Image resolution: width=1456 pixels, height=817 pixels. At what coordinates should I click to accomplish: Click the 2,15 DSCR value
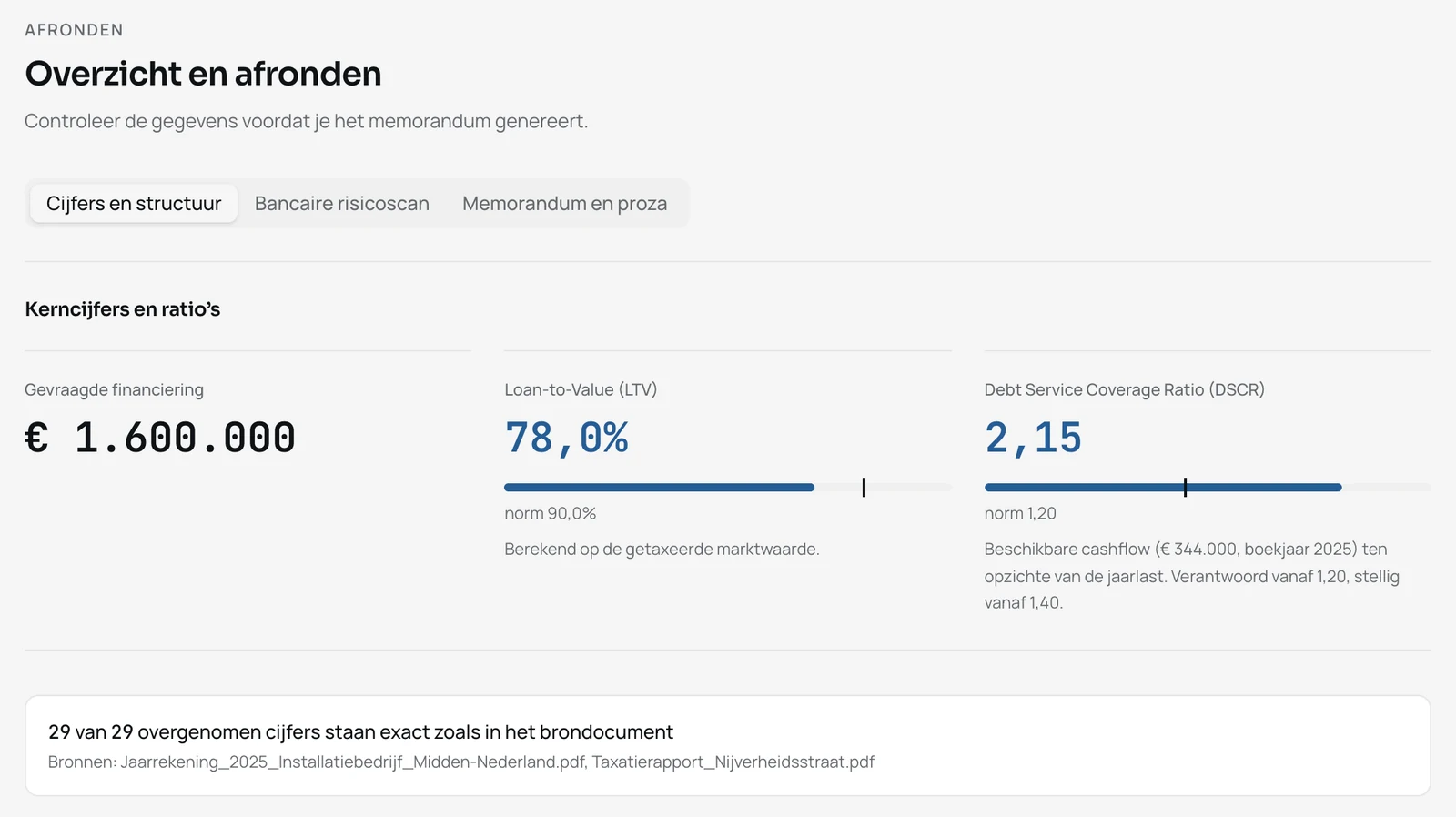[x=1033, y=438]
